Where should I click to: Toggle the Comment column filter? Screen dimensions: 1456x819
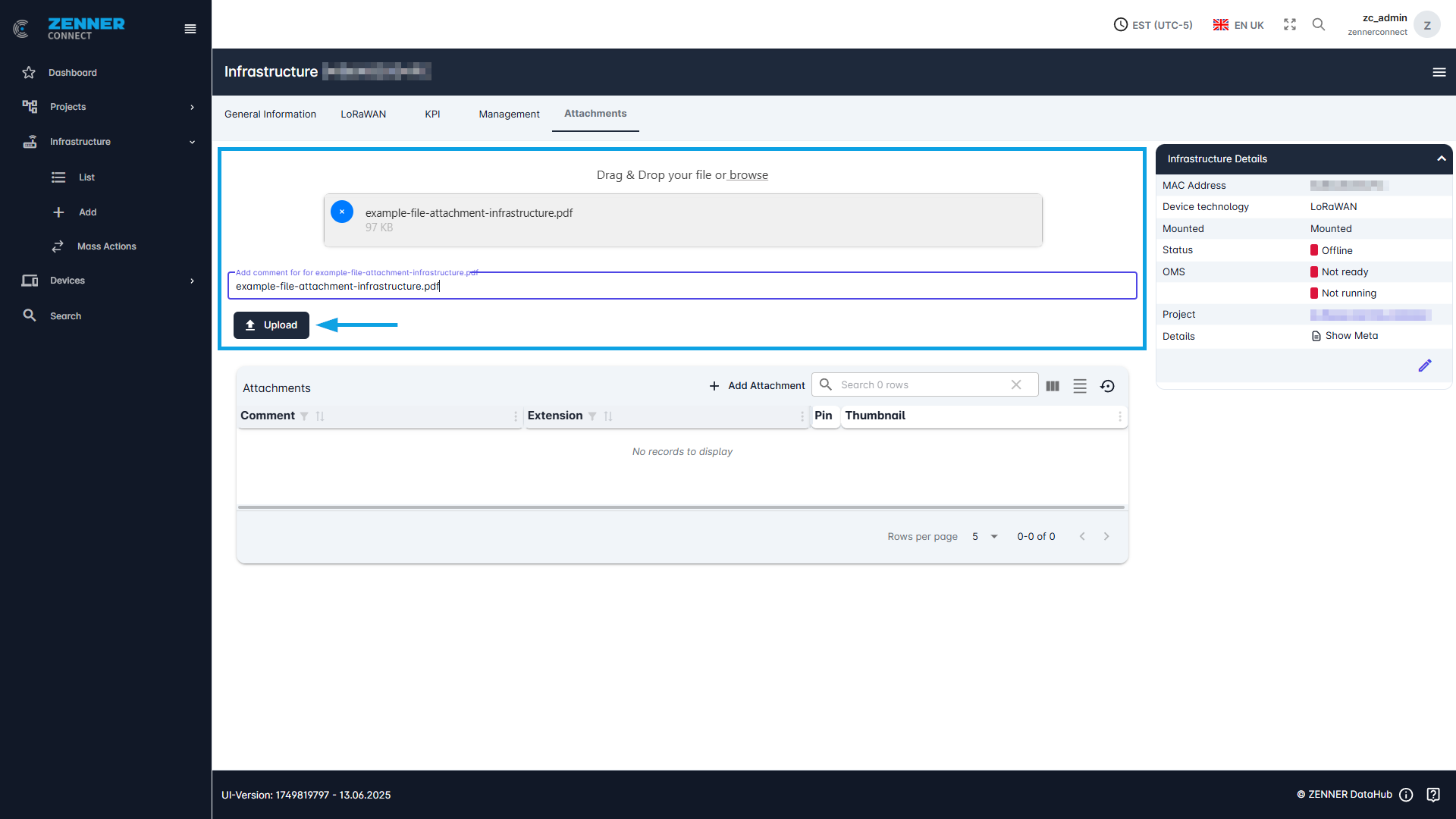coord(304,416)
